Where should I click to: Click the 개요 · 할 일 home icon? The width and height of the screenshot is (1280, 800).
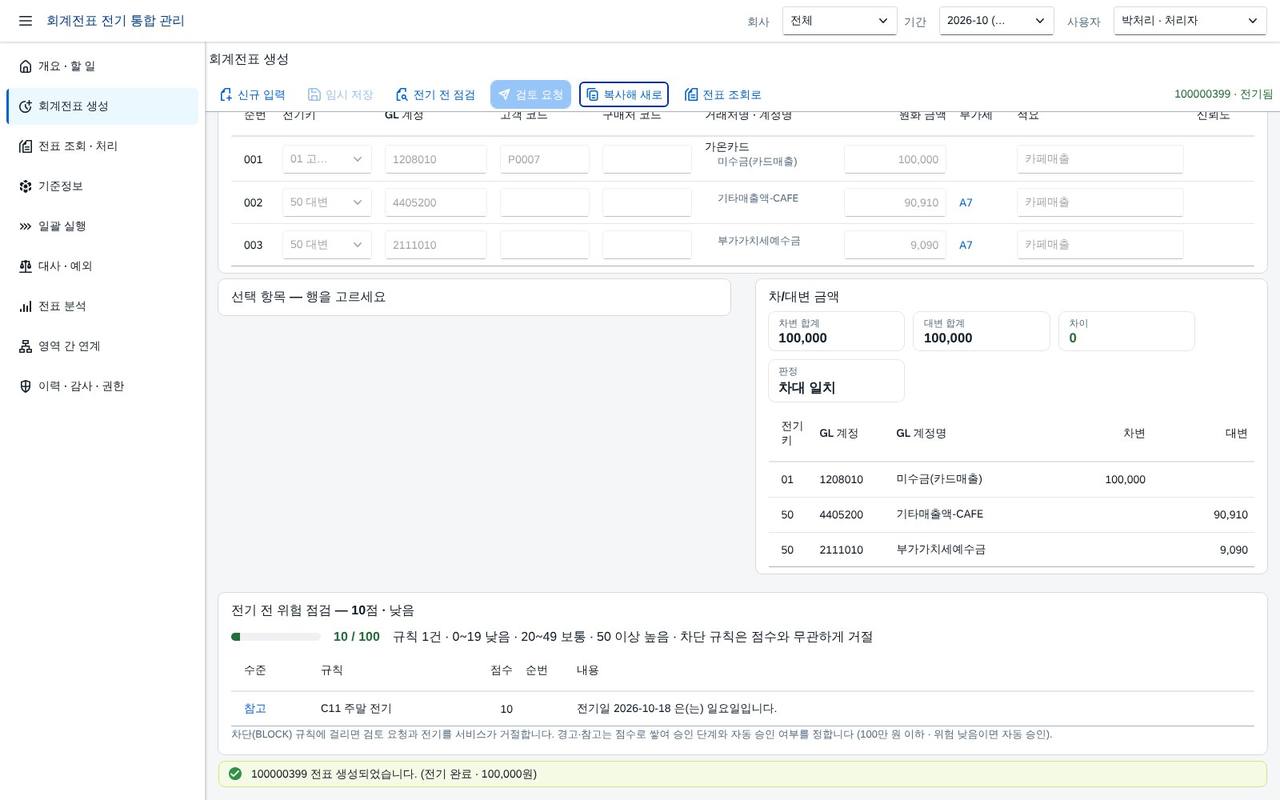26,66
